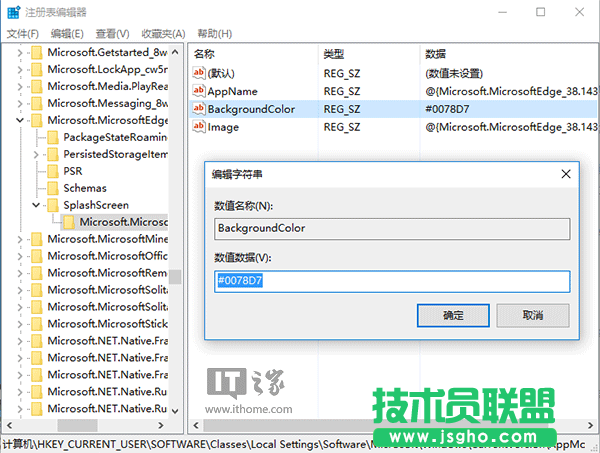Click the value pane horizontal scroll right arrow
600x453 pixels.
[x=590, y=425]
